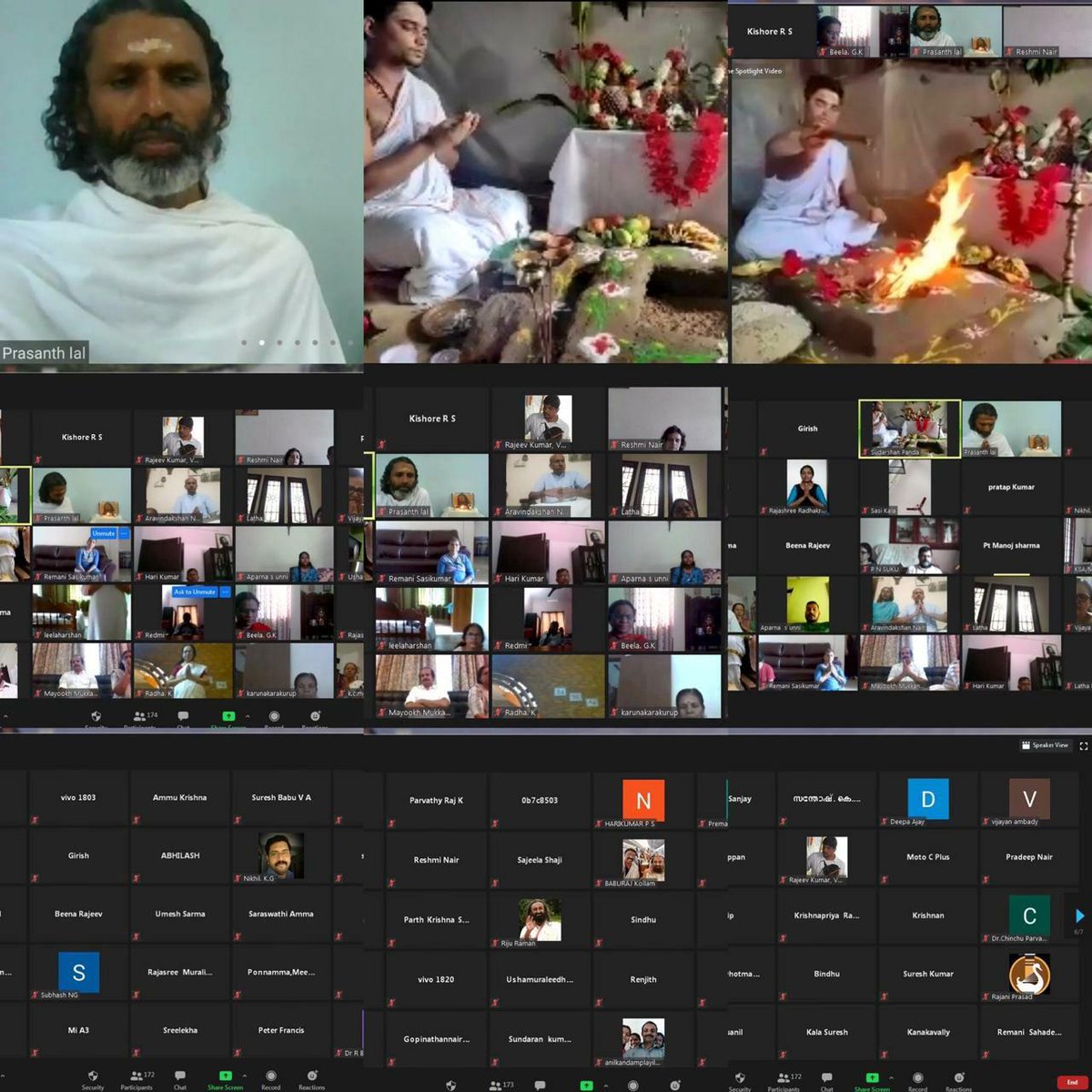This screenshot has height=1092, width=1092.
Task: Select the HARIKUMAR P S orange N avatar
Action: [643, 801]
